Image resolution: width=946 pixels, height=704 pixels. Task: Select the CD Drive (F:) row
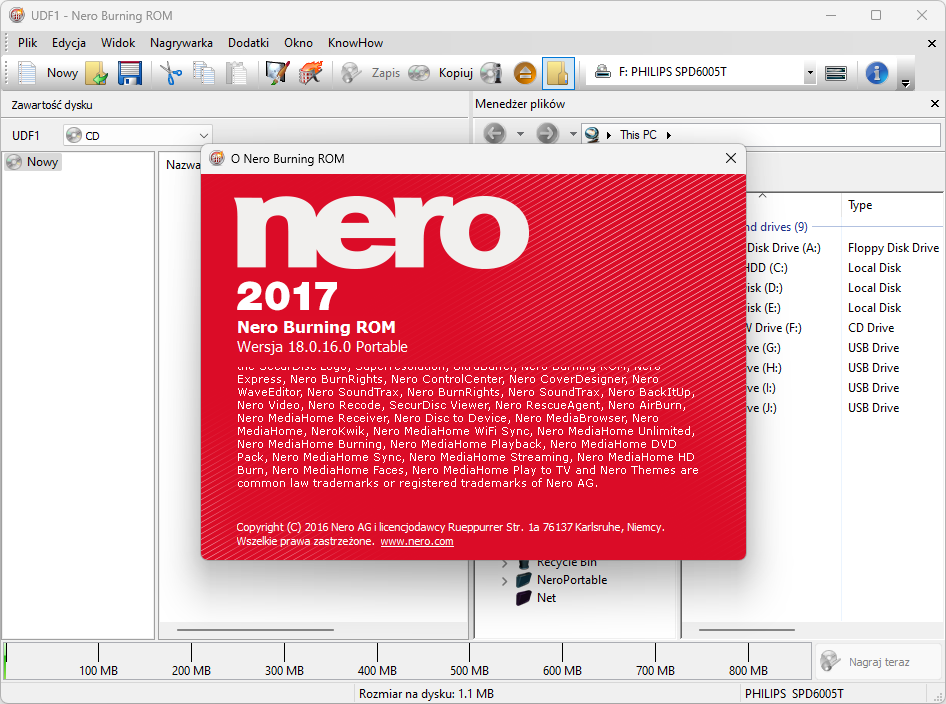845,328
